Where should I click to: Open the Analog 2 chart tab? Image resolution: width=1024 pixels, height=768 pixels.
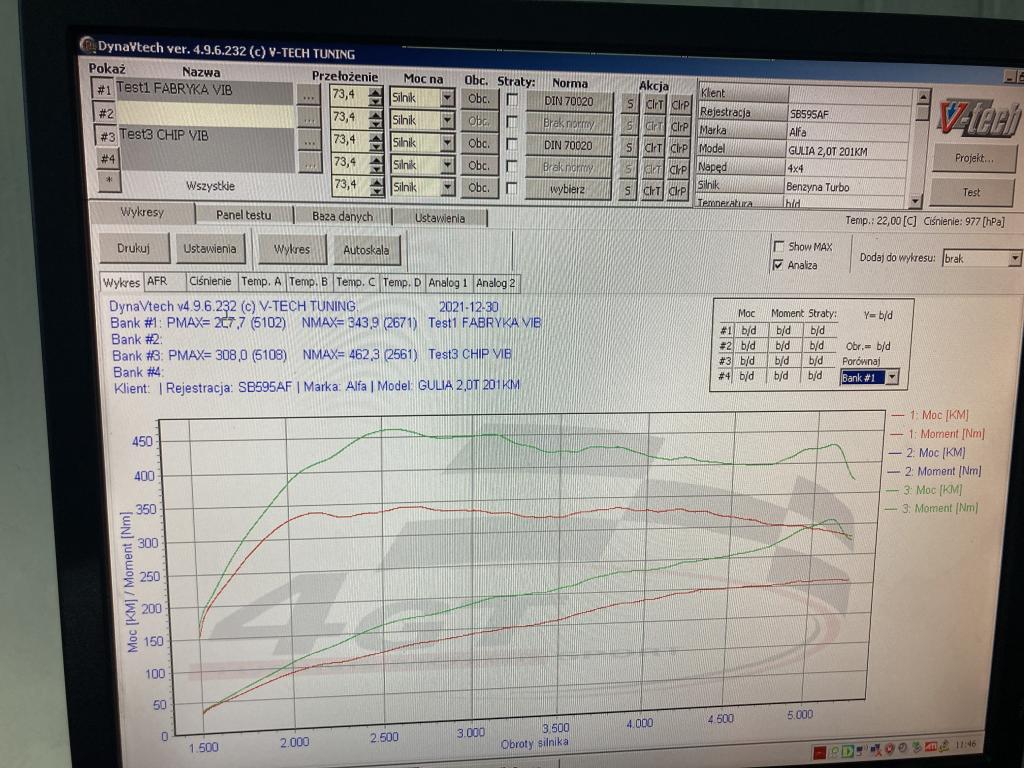496,283
